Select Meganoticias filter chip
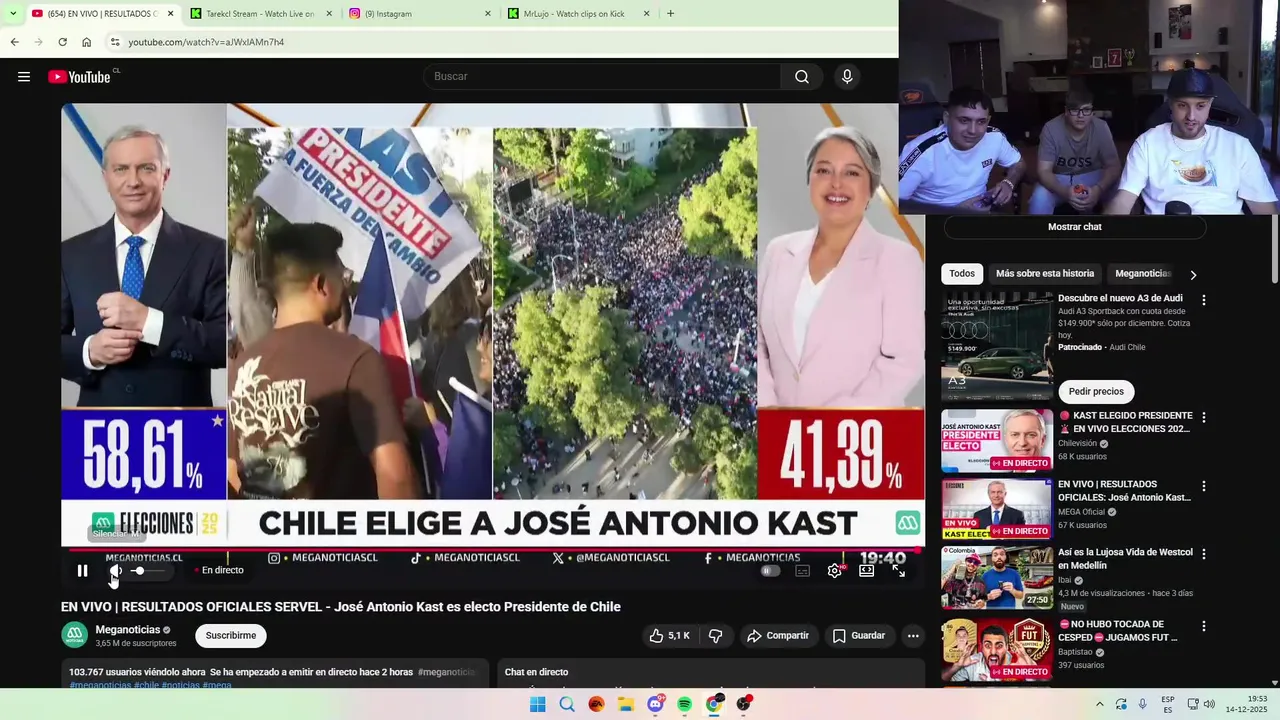Viewport: 1280px width, 720px height. pyautogui.click(x=1142, y=273)
